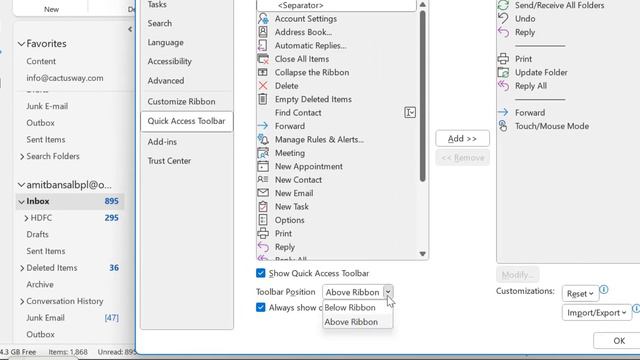
Task: Click the commands list scrollbar thumb
Action: click(x=422, y=96)
